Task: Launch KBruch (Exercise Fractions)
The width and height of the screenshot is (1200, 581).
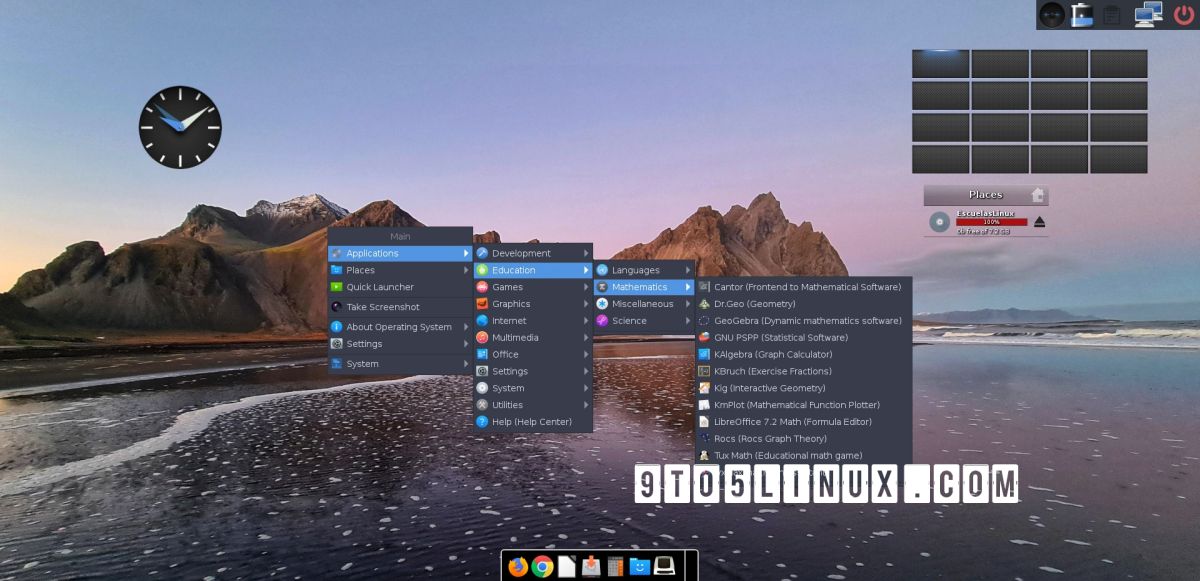Action: tap(804, 371)
